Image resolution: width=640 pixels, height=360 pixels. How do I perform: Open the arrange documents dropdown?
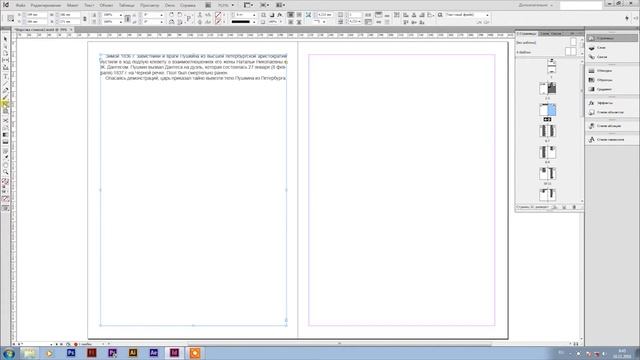click(280, 5)
